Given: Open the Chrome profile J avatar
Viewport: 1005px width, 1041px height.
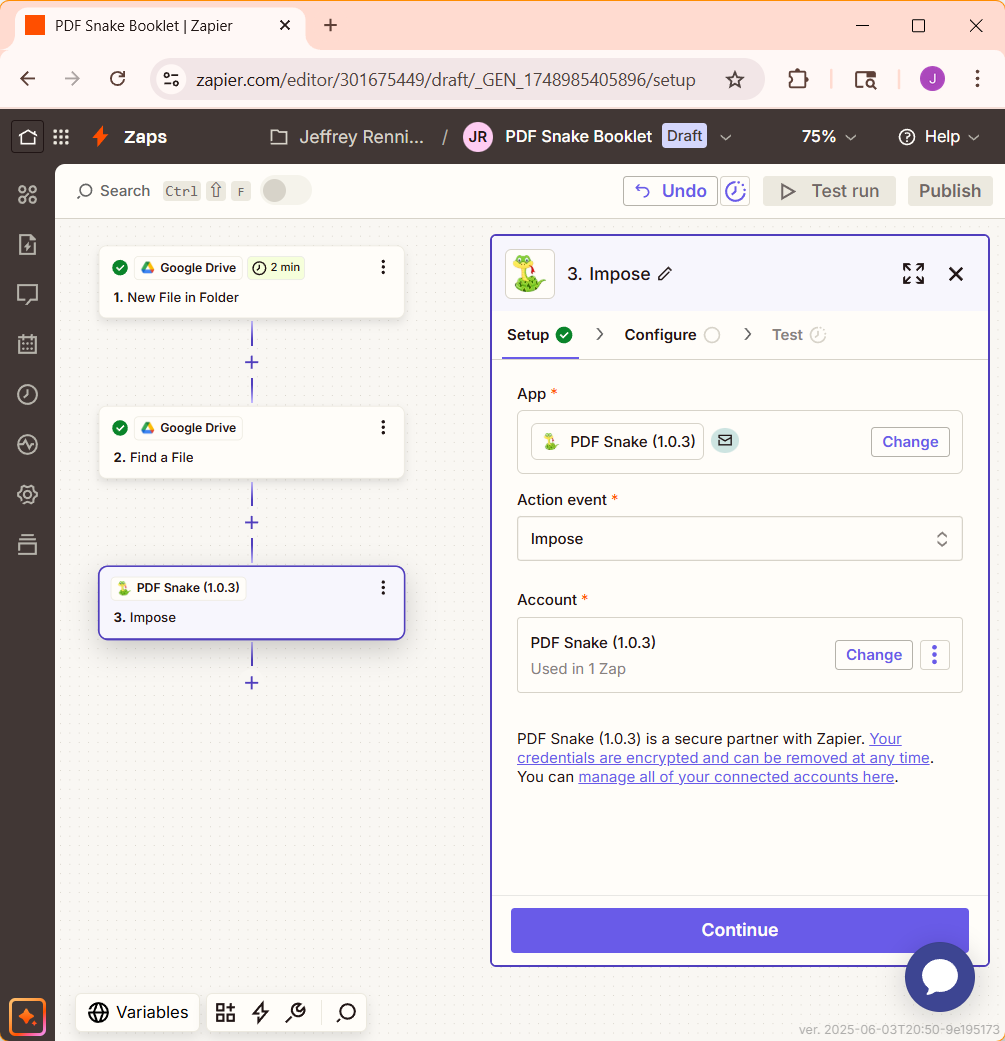Looking at the screenshot, I should (932, 79).
